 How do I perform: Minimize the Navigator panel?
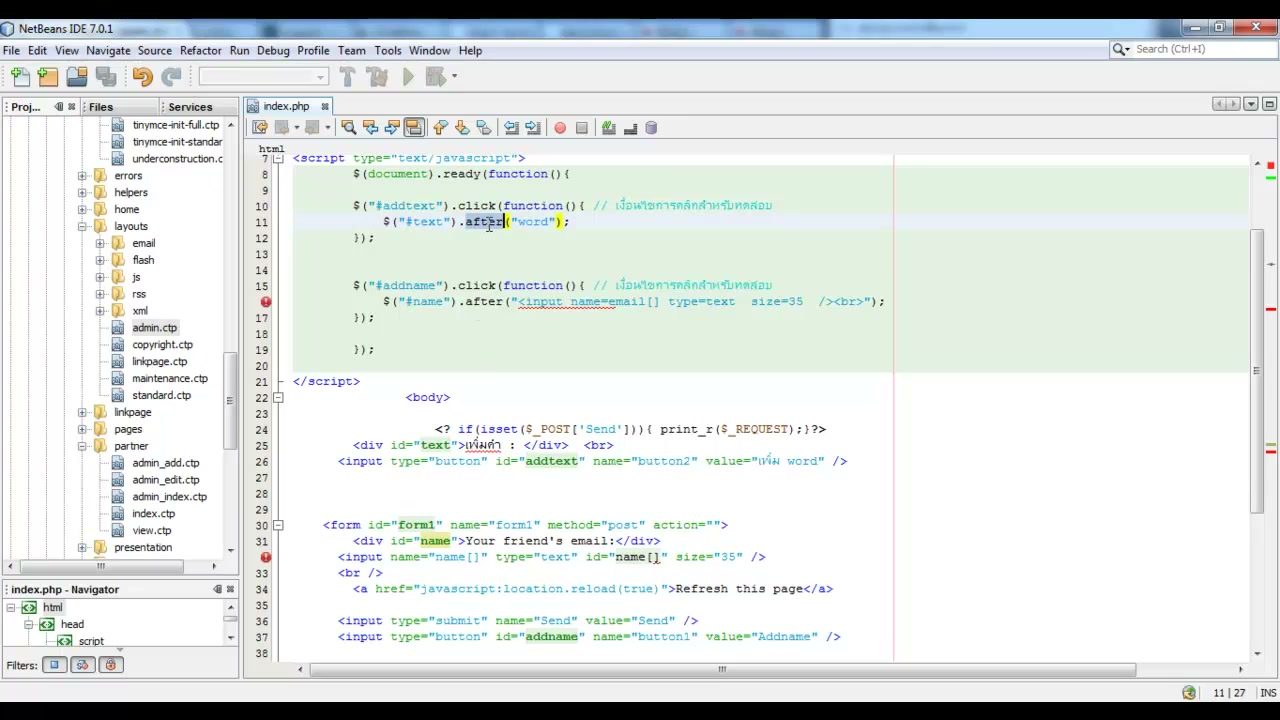217,590
